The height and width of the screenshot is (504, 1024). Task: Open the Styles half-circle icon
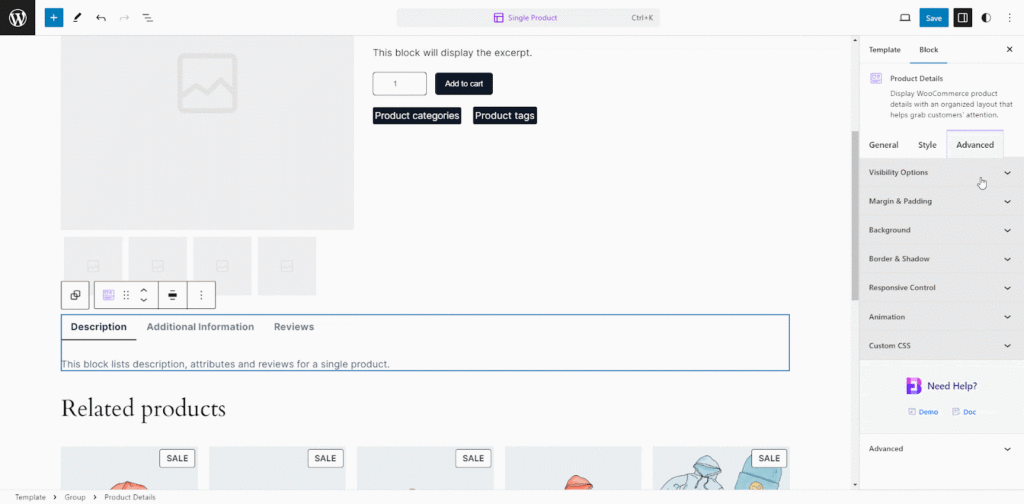point(986,18)
